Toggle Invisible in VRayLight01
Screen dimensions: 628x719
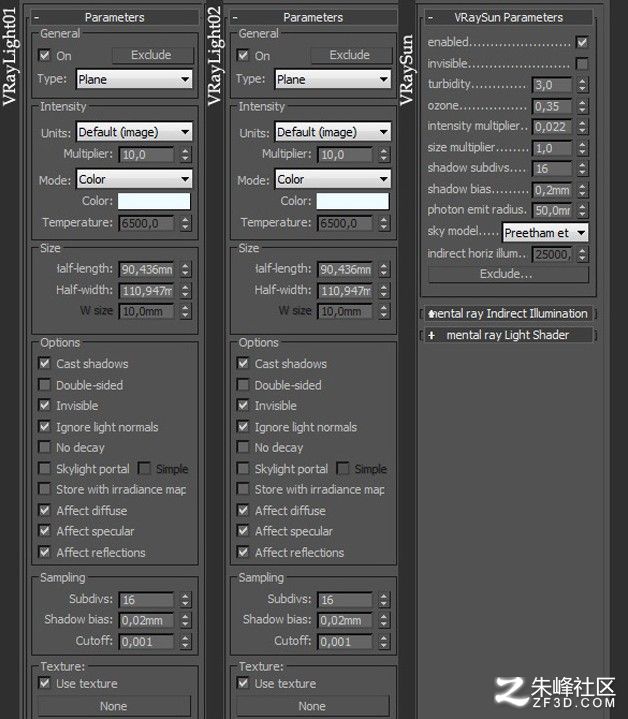[x=44, y=405]
